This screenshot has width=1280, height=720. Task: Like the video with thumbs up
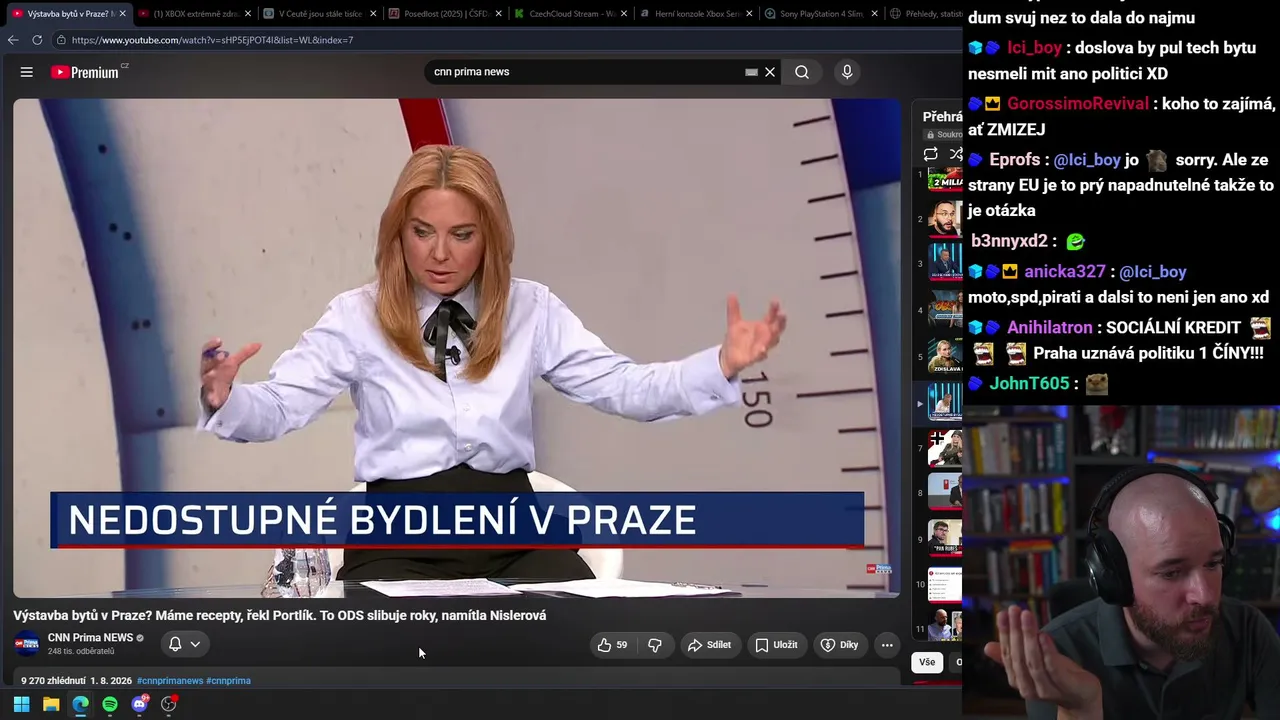point(612,645)
